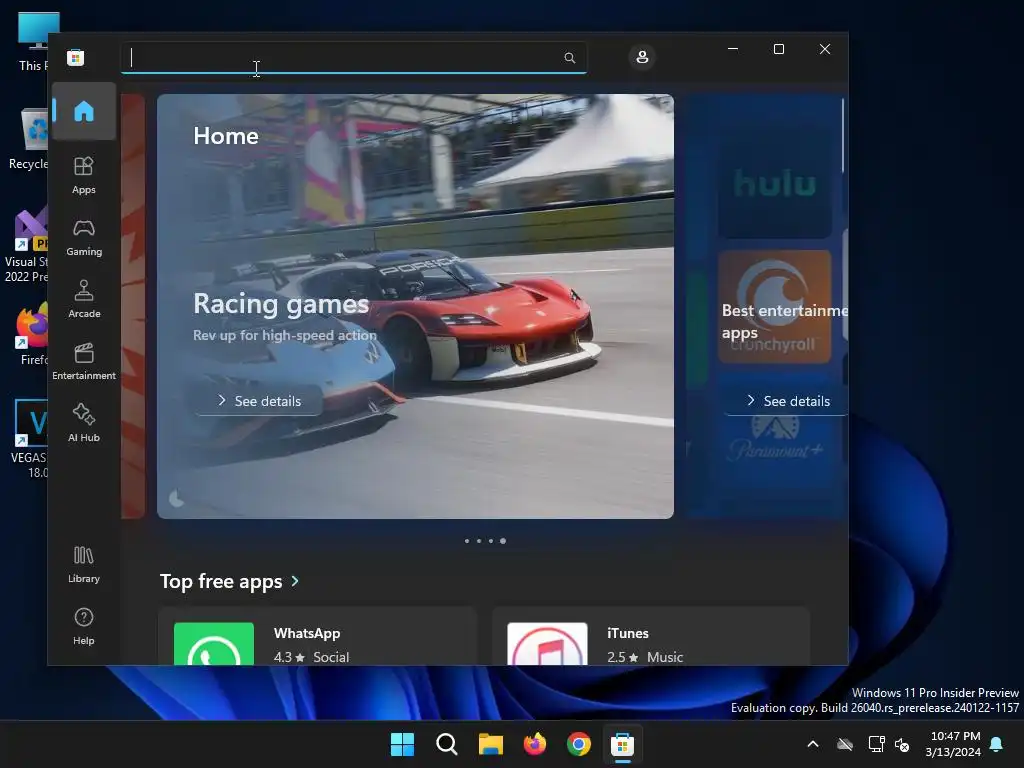Select the WhatsApp app title
Screen dimensions: 1024x768
point(307,633)
